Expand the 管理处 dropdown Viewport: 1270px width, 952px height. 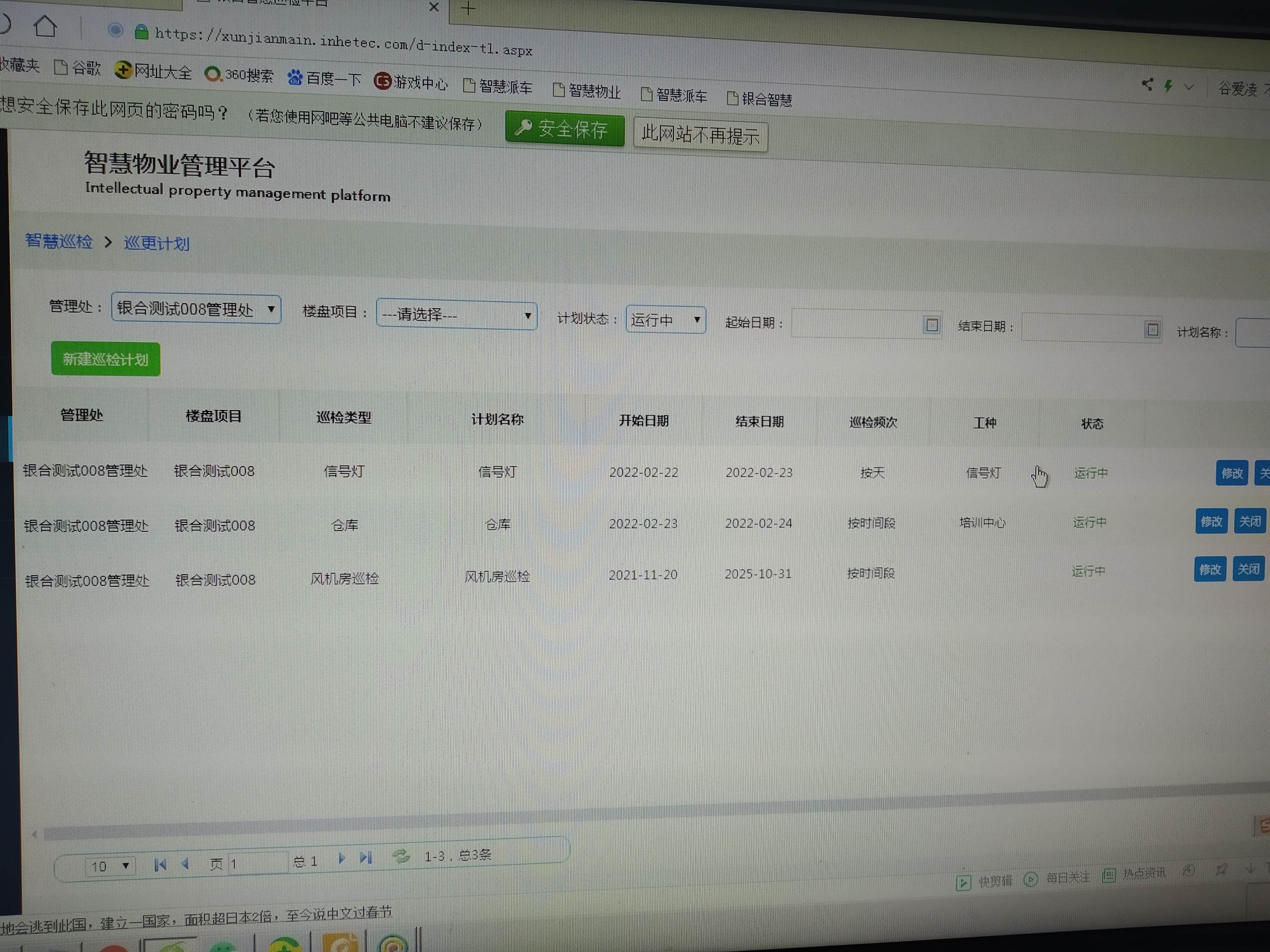pos(196,309)
